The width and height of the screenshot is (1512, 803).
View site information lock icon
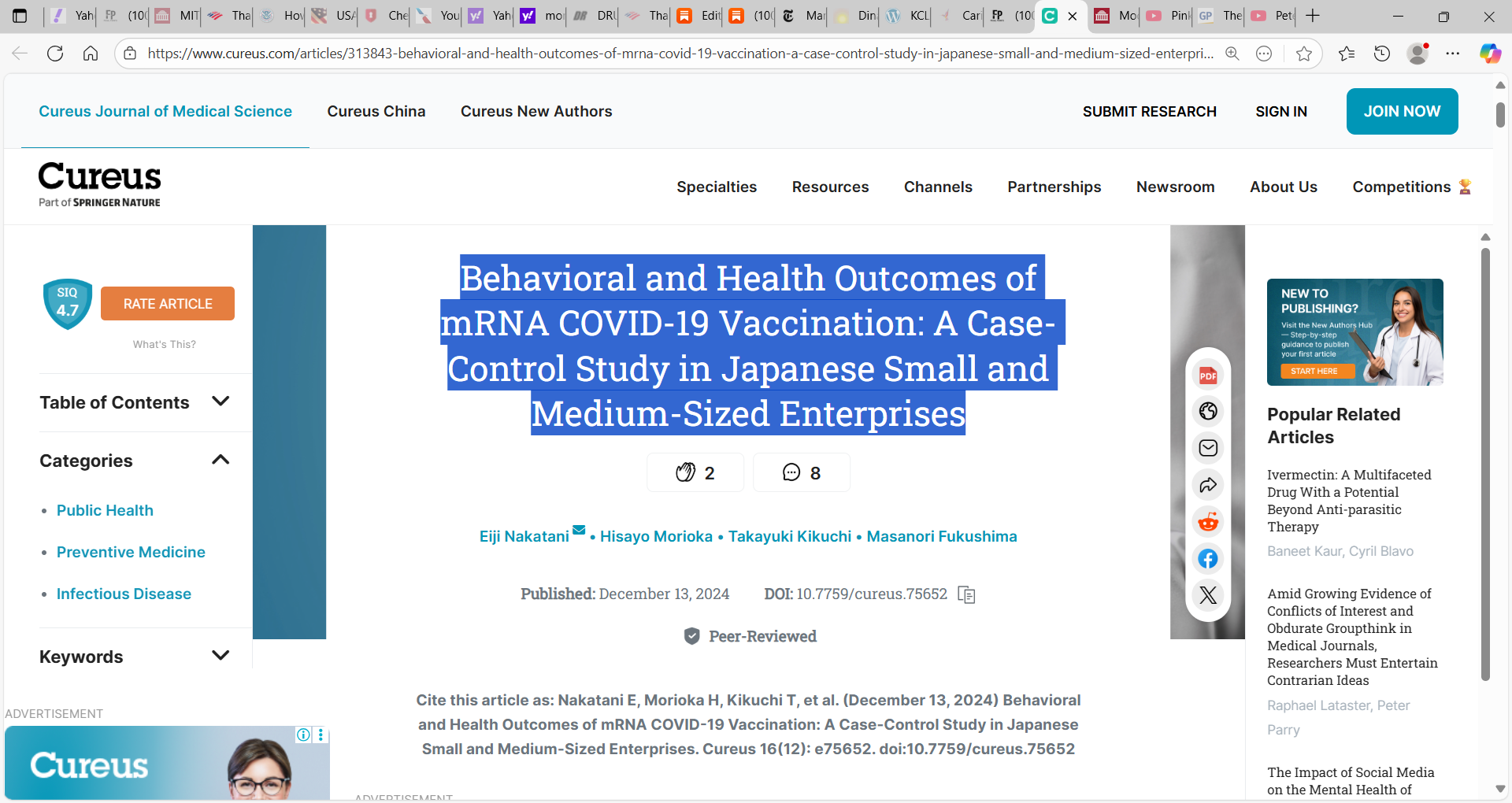[x=131, y=54]
